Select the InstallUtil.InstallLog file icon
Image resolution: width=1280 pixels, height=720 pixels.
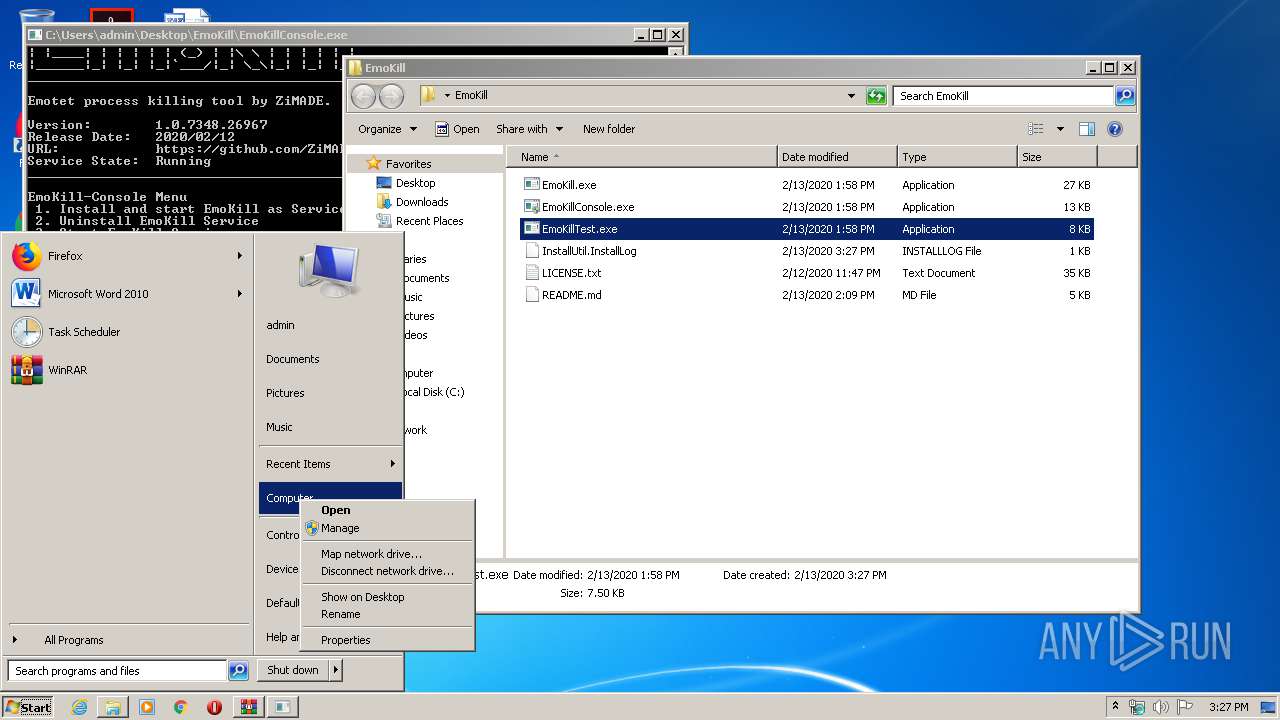[x=532, y=251]
